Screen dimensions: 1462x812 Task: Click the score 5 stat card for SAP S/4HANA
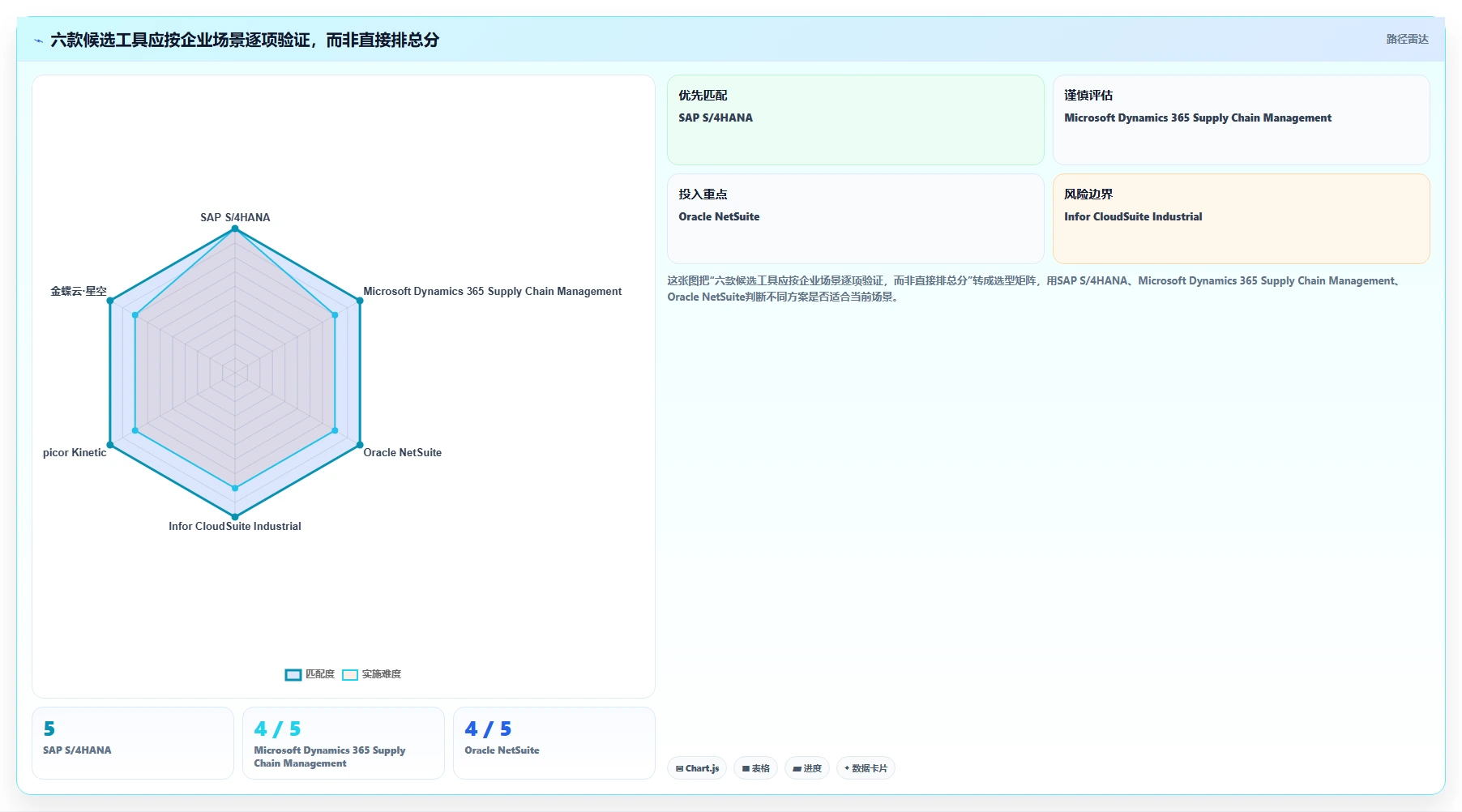click(x=133, y=743)
